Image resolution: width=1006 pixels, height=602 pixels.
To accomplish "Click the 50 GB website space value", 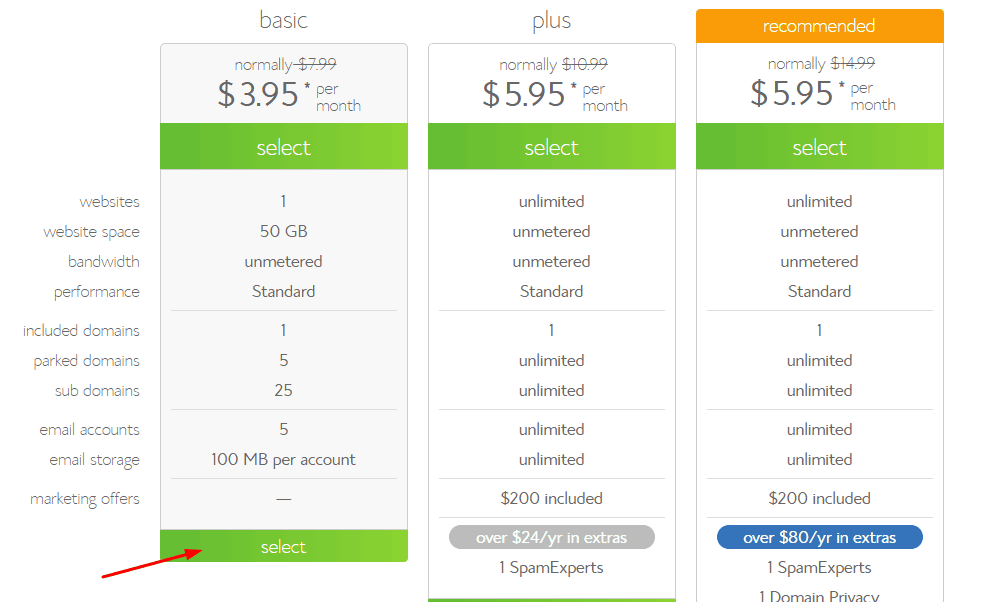I will 283,231.
